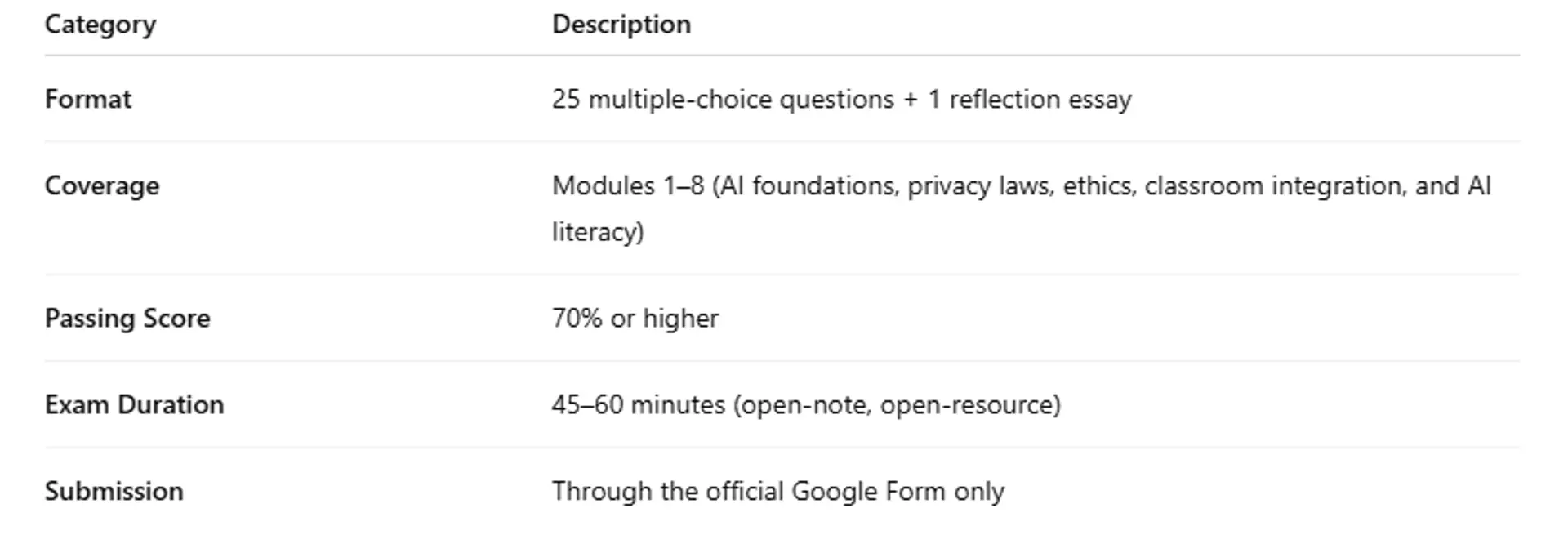Screen dimensions: 1568x544
Task: Click the words "reflection essay"
Action: [1040, 99]
